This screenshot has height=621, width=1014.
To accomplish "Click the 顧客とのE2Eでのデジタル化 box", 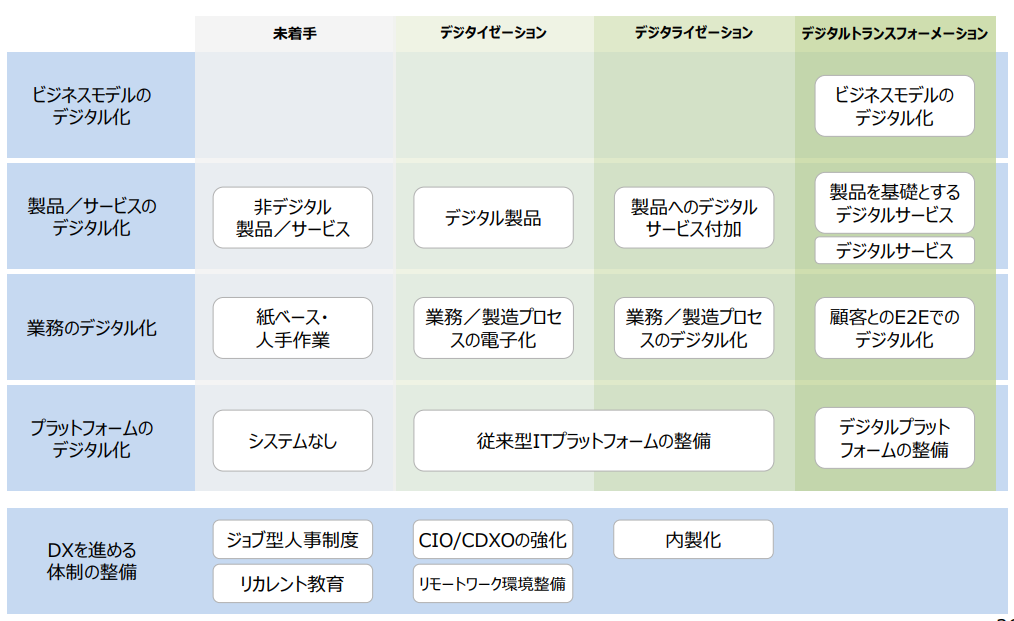I will click(894, 328).
